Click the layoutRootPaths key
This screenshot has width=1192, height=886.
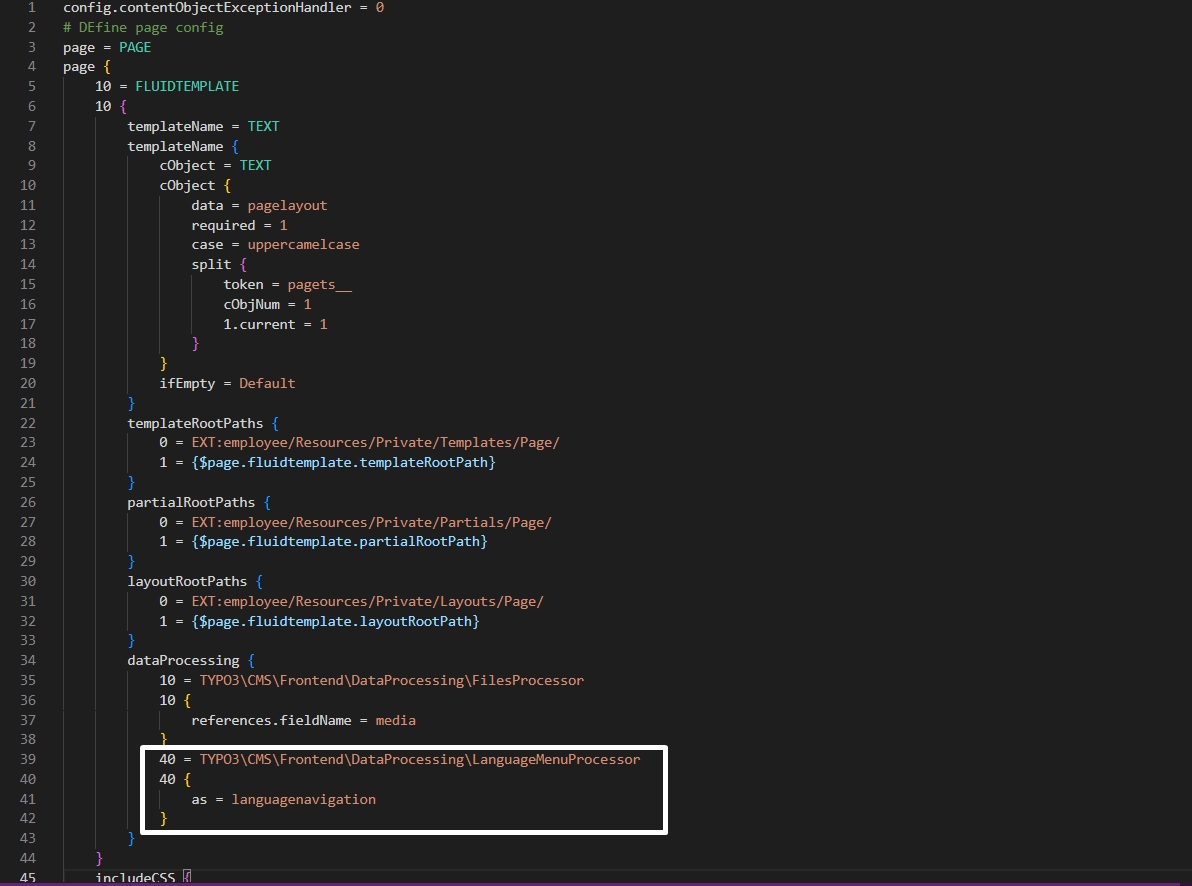[x=187, y=581]
